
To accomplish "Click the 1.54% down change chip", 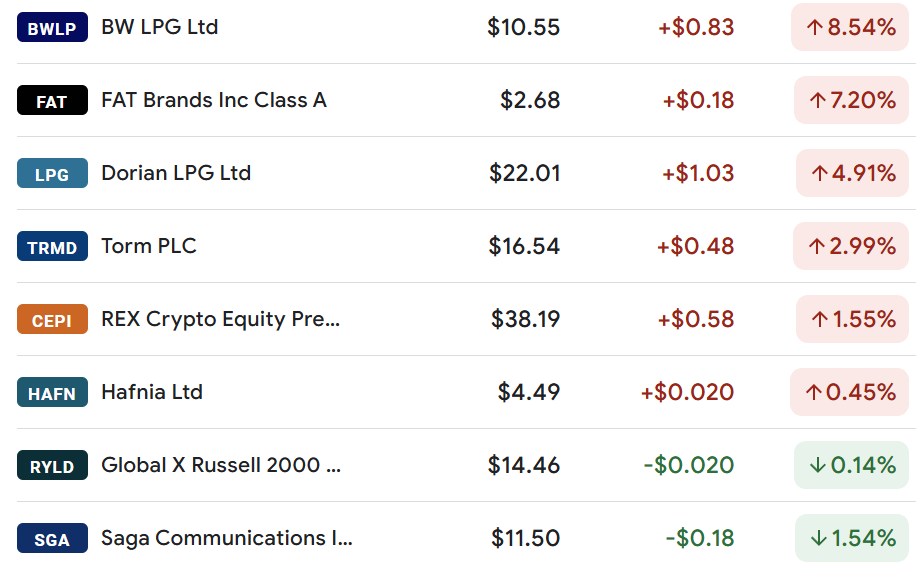I will point(852,539).
